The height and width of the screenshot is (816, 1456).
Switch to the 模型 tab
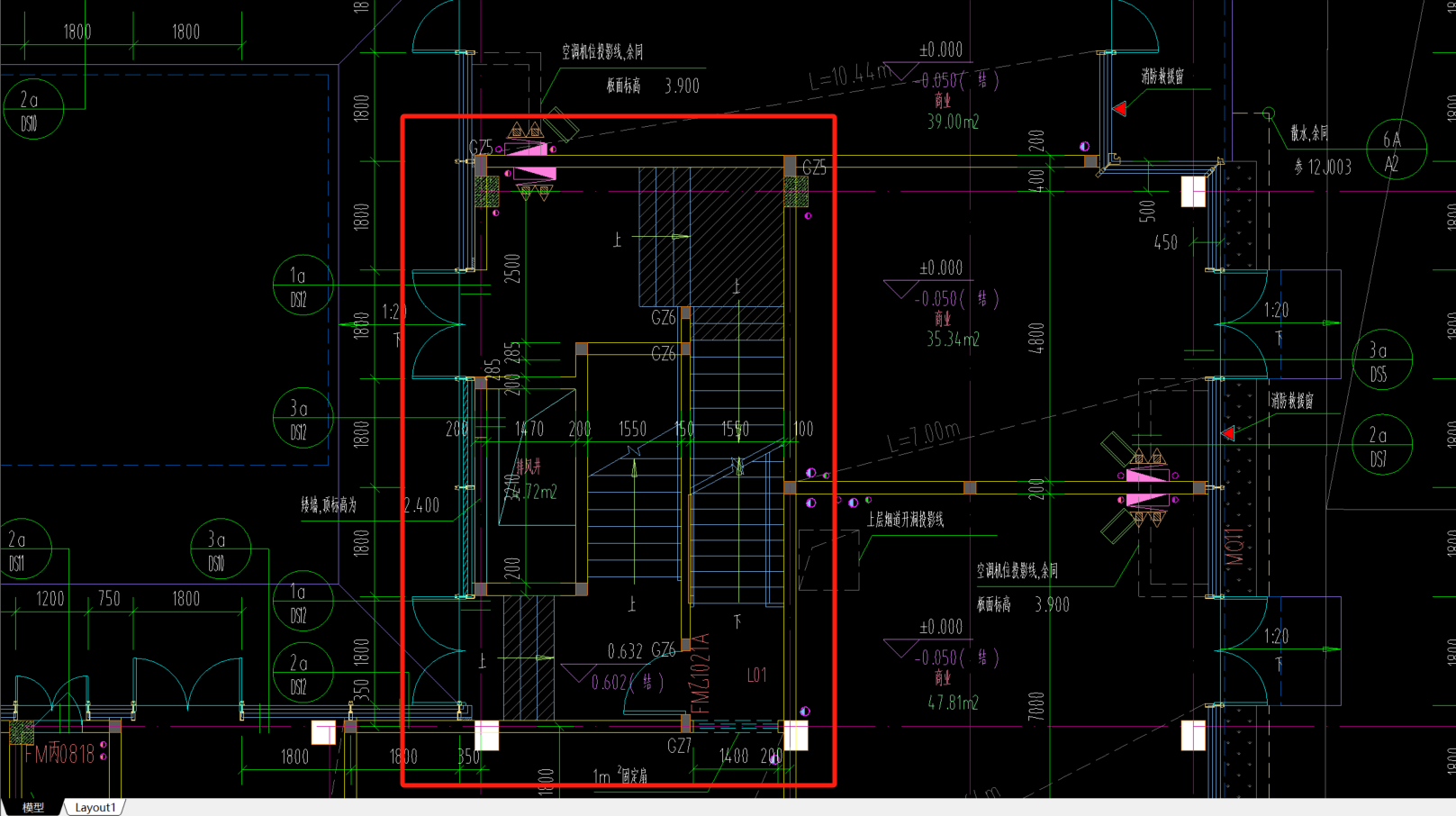33,808
